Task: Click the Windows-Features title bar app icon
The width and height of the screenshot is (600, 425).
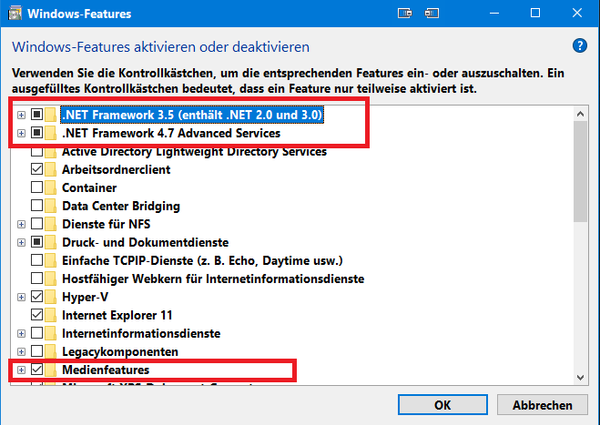Action: 15,13
